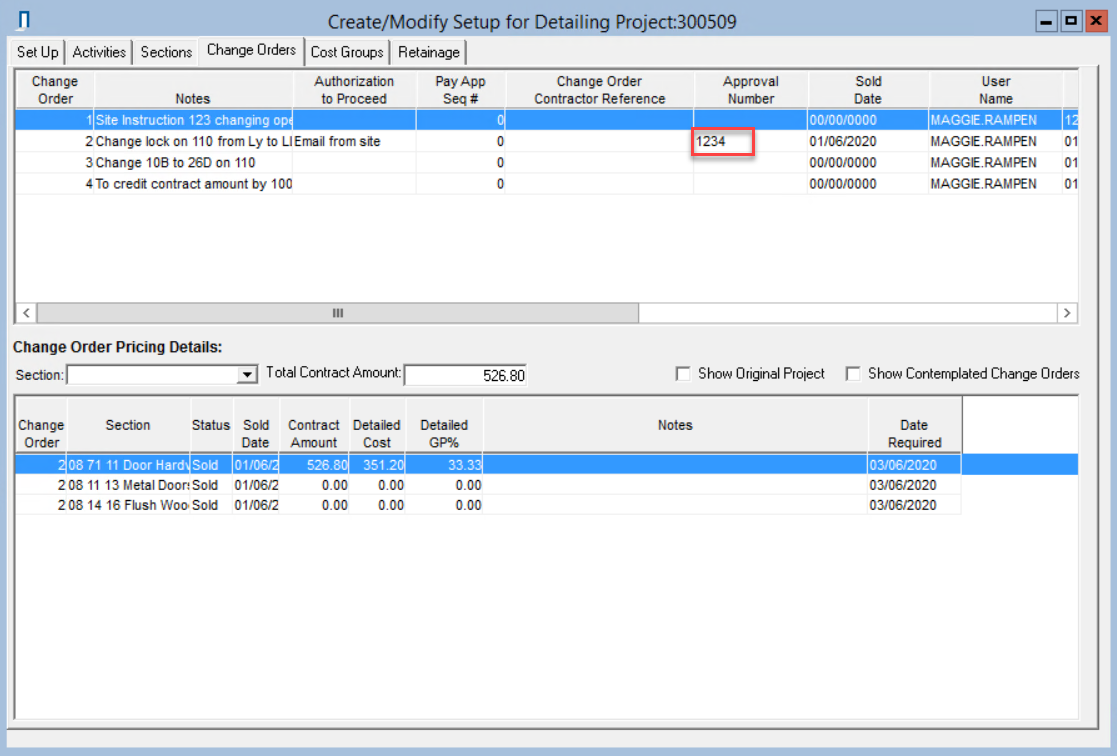Viewport: 1117px width, 756px height.
Task: Click the Approval Number column header
Action: point(751,90)
